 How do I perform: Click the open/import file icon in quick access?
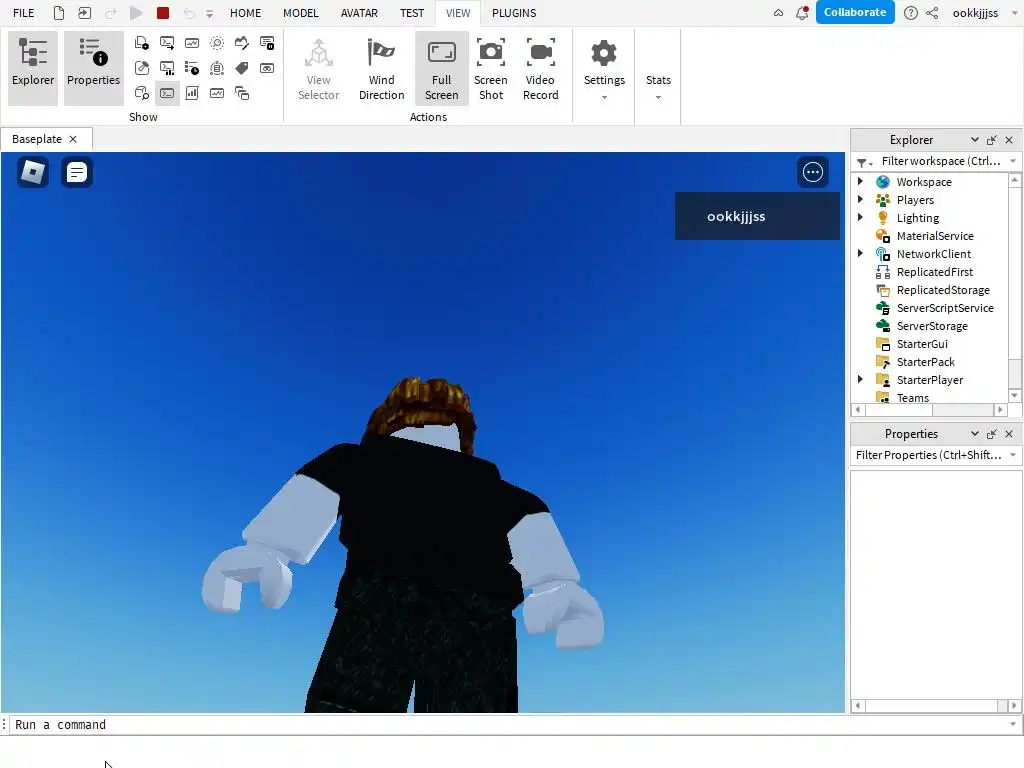(84, 12)
